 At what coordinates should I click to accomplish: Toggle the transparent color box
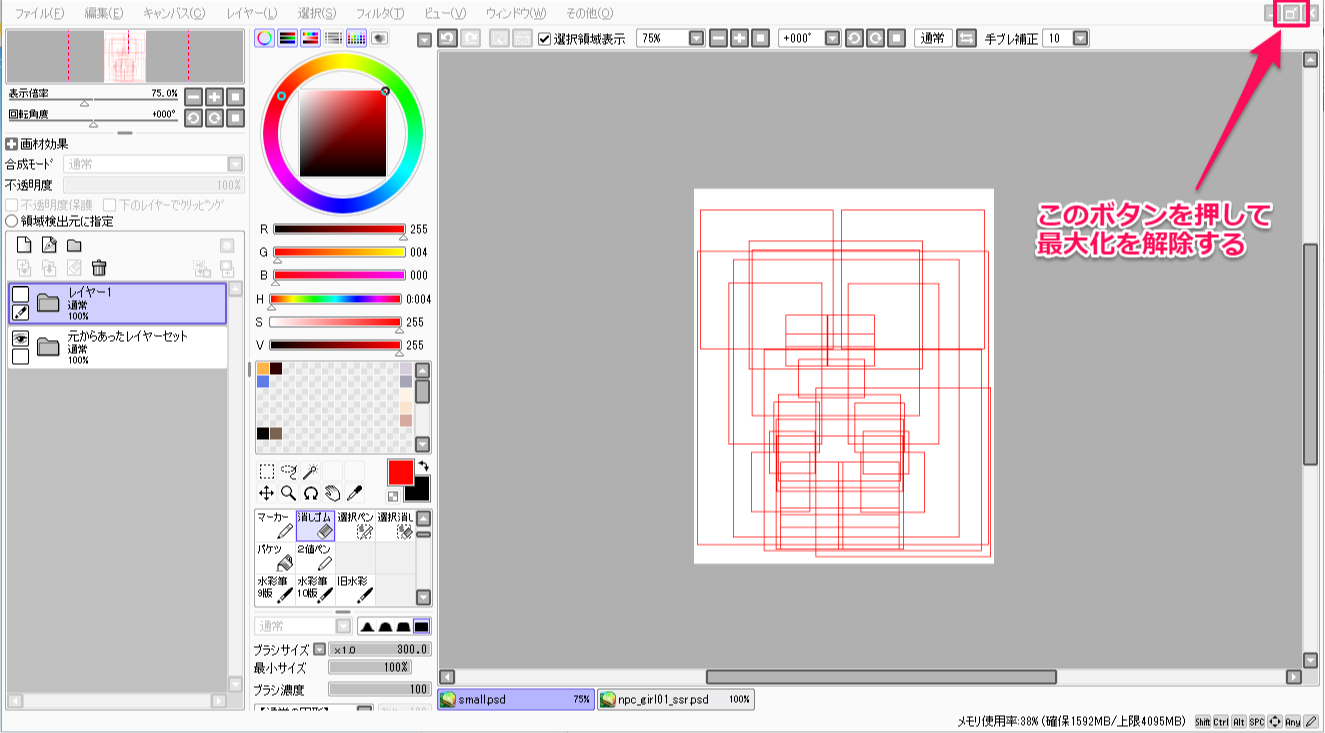click(393, 495)
